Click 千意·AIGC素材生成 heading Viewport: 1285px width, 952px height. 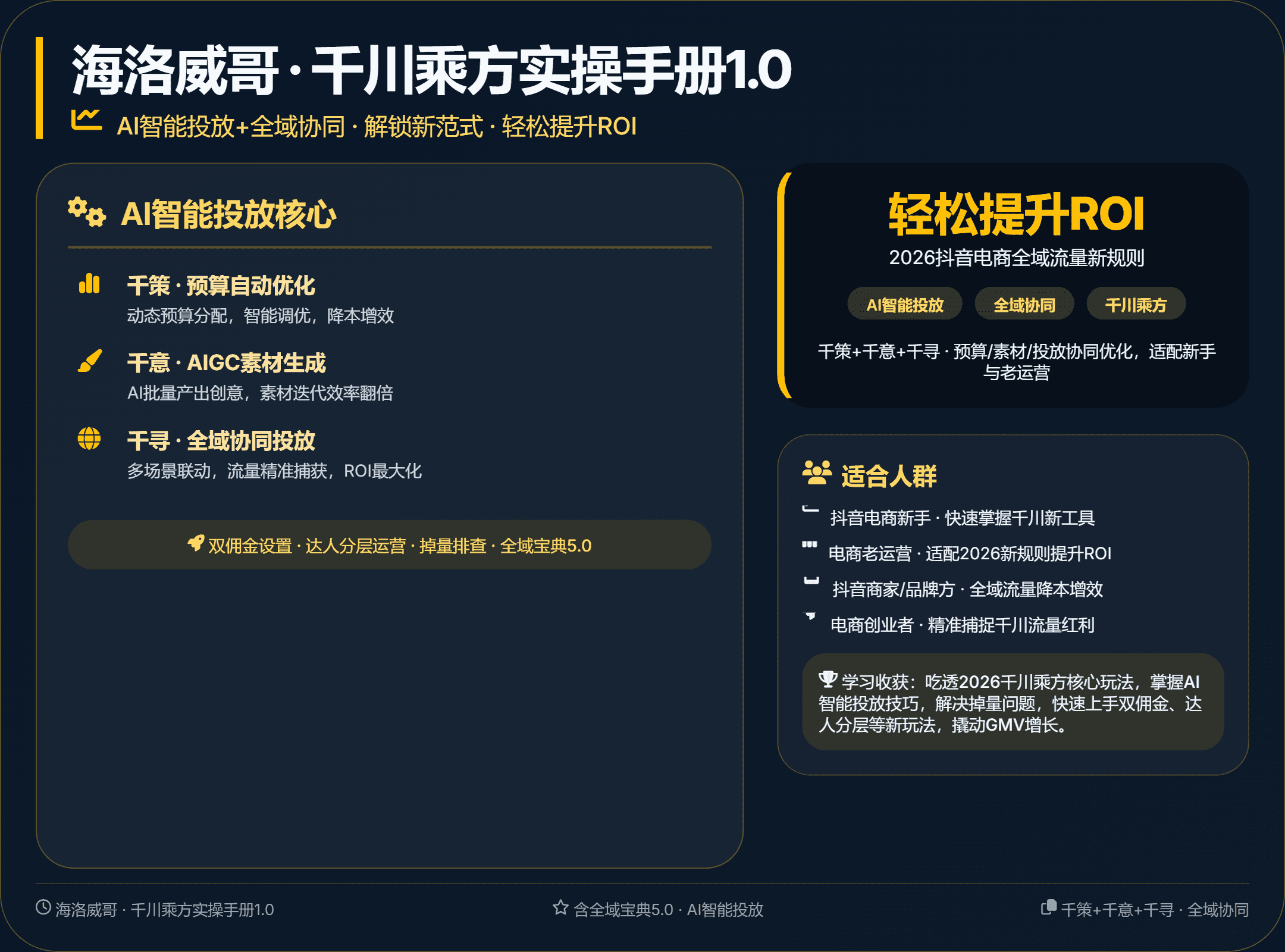click(x=226, y=363)
